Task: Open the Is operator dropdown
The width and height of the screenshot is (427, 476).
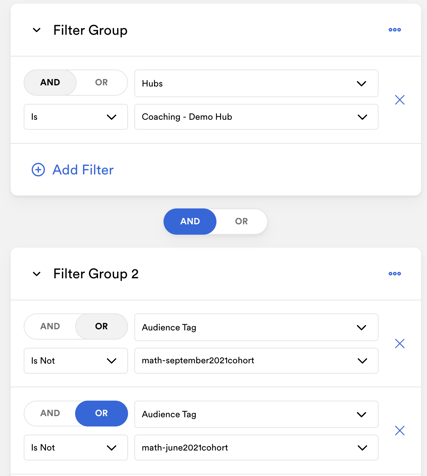Action: 76,117
